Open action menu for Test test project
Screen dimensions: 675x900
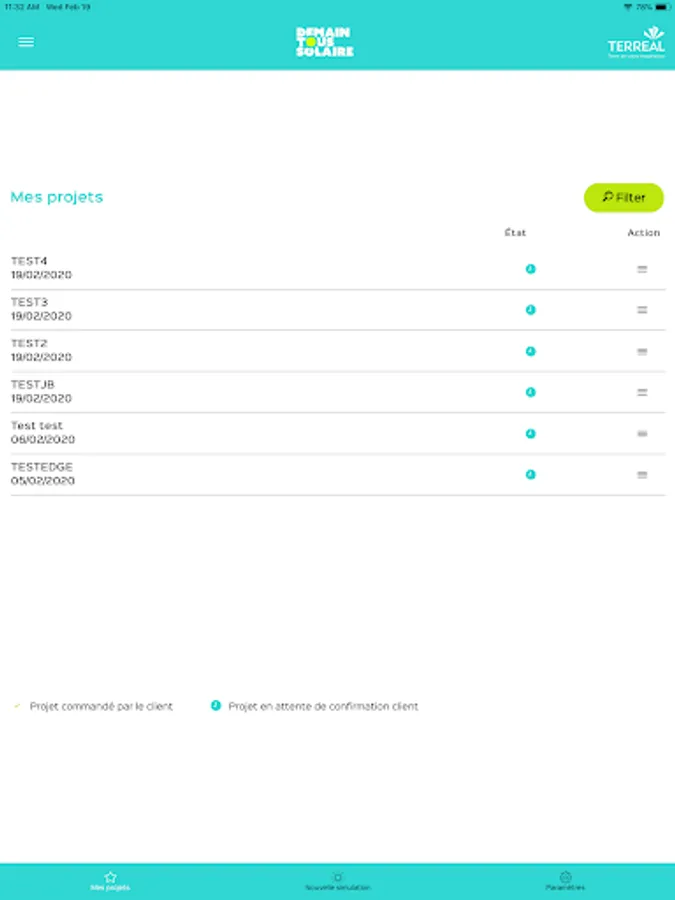[x=642, y=434]
